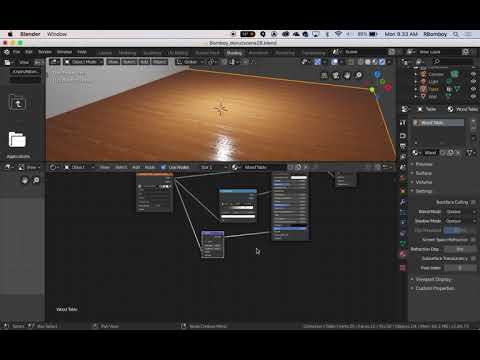Toggle Subsurface Translucency checkbox
The width and height of the screenshot is (480, 360).
point(473,258)
